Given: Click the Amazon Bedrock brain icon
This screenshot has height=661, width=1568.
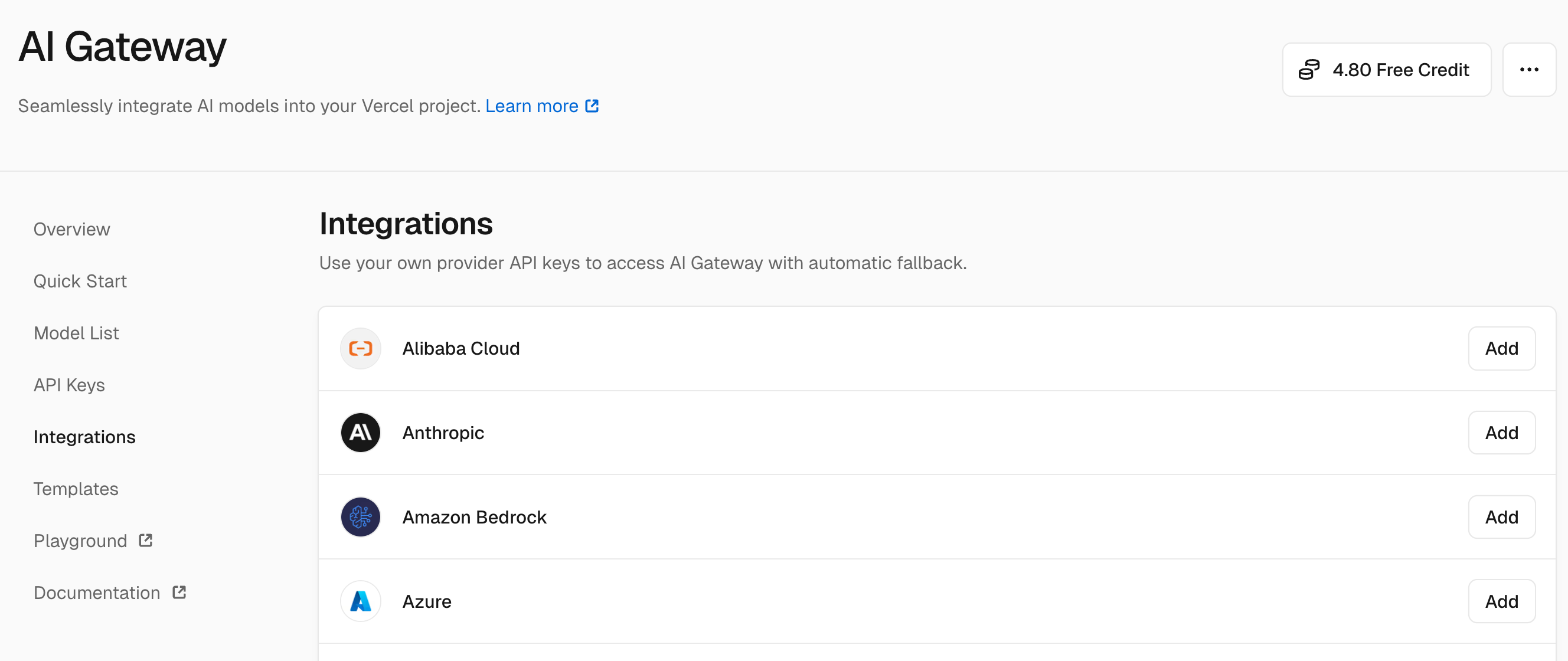Looking at the screenshot, I should click(360, 517).
